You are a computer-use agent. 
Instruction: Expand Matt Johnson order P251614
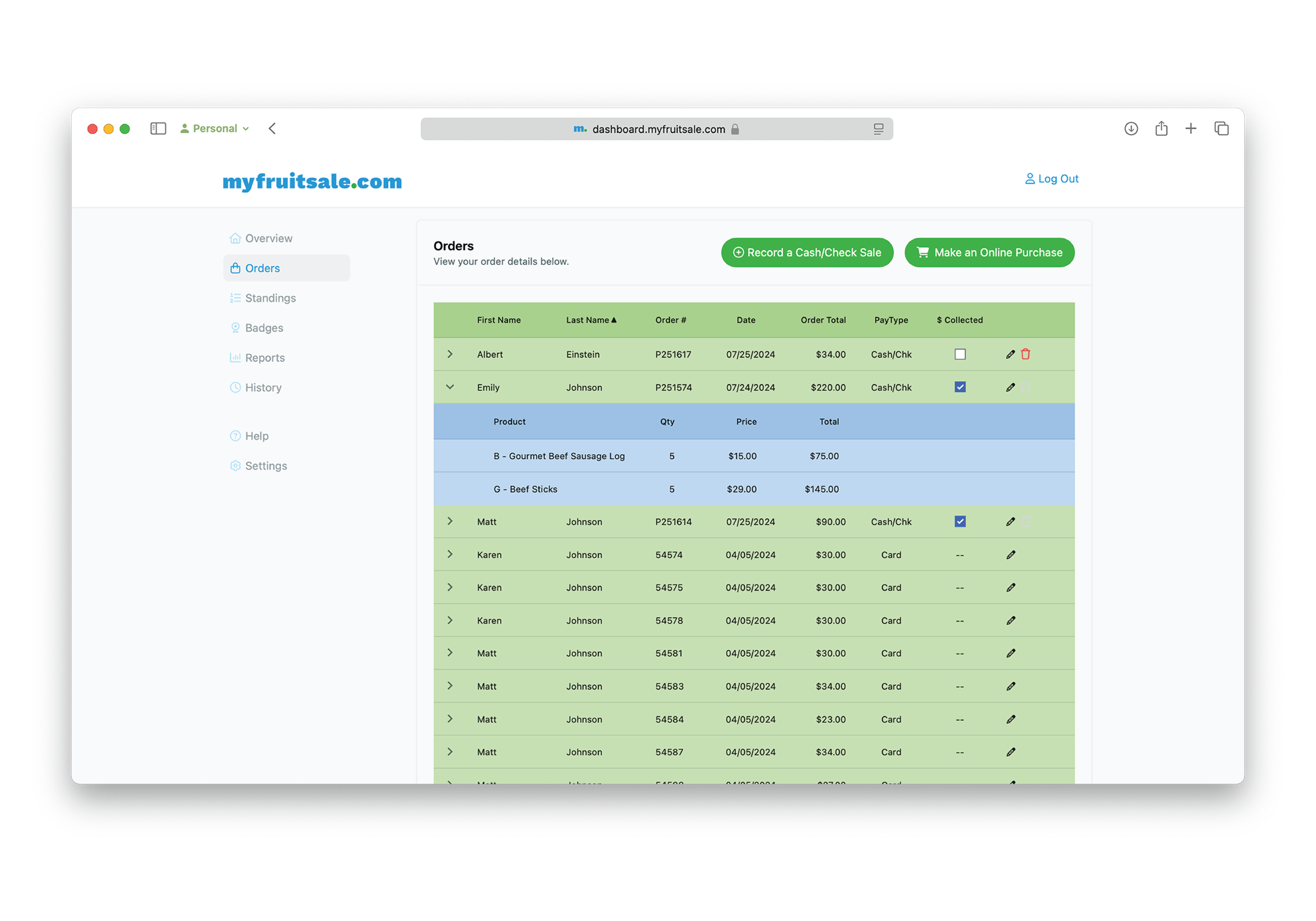pyautogui.click(x=450, y=521)
